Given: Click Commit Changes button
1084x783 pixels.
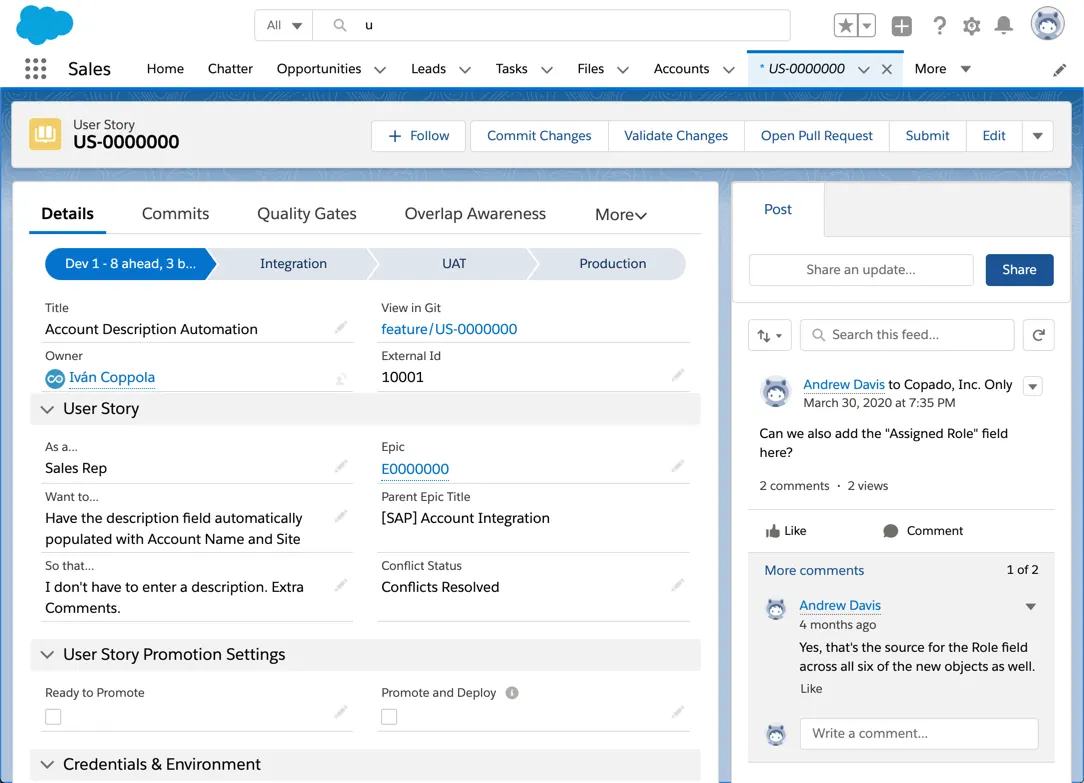Looking at the screenshot, I should (539, 136).
